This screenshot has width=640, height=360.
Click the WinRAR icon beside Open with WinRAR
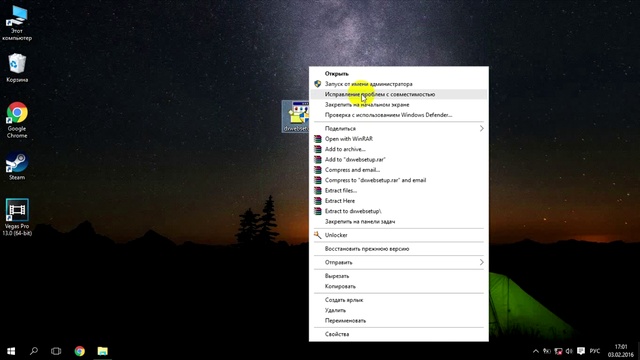click(x=318, y=139)
